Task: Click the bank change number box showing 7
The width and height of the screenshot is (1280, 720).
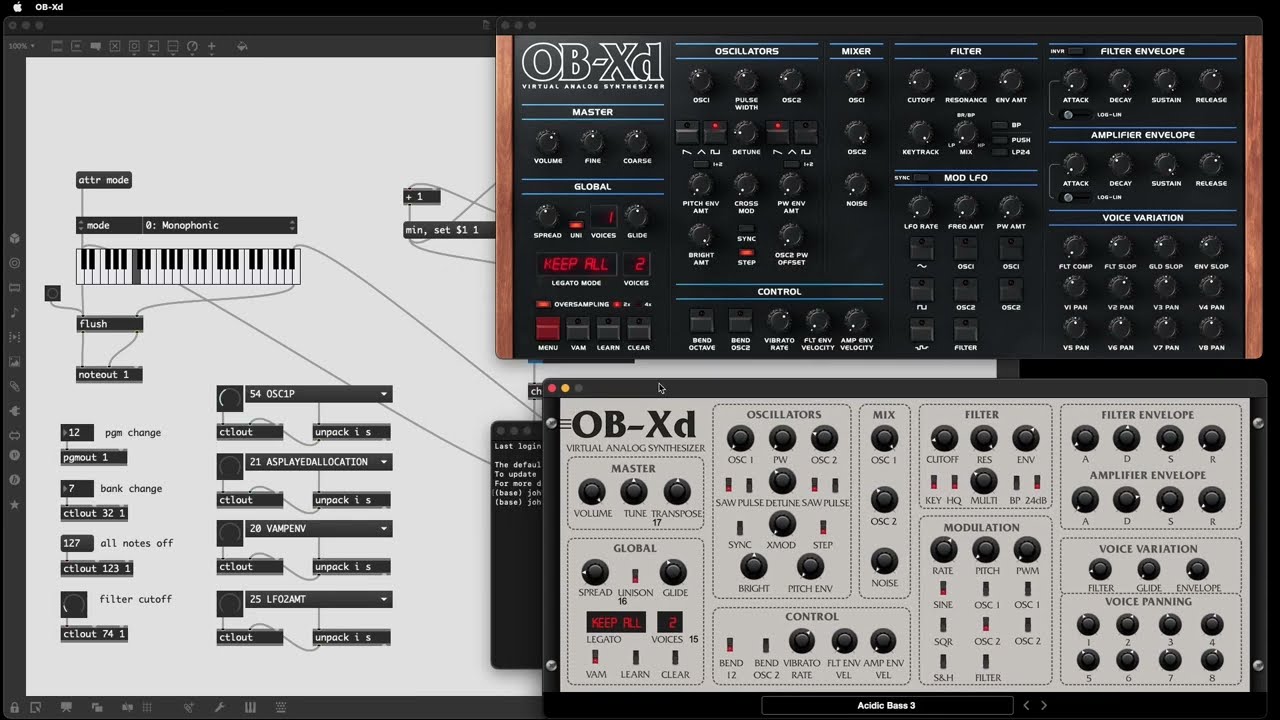Action: 76,489
